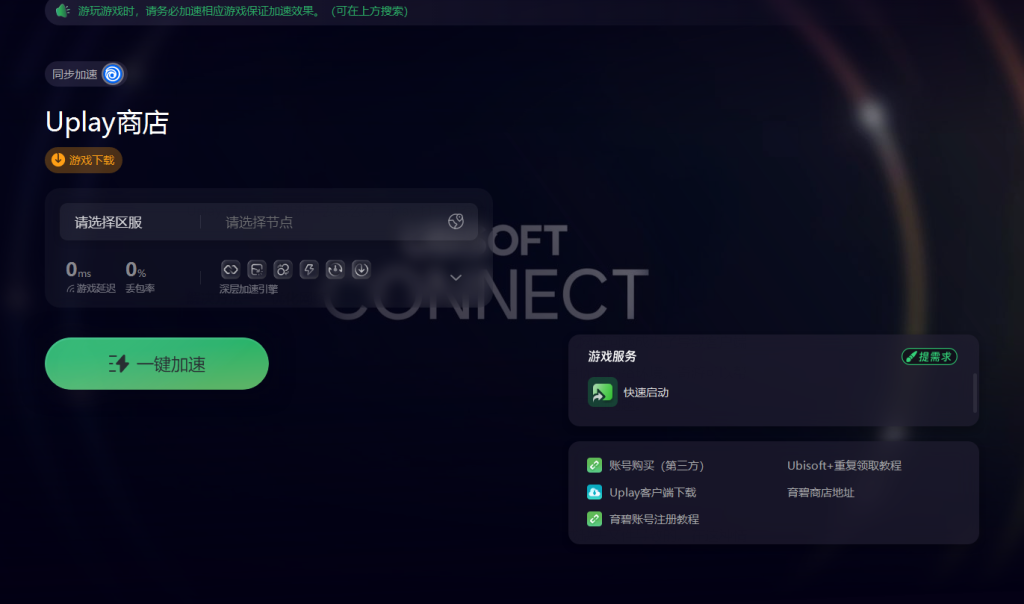Expand the acceleration engine chevron
Image resolution: width=1024 pixels, height=604 pixels.
tap(456, 278)
